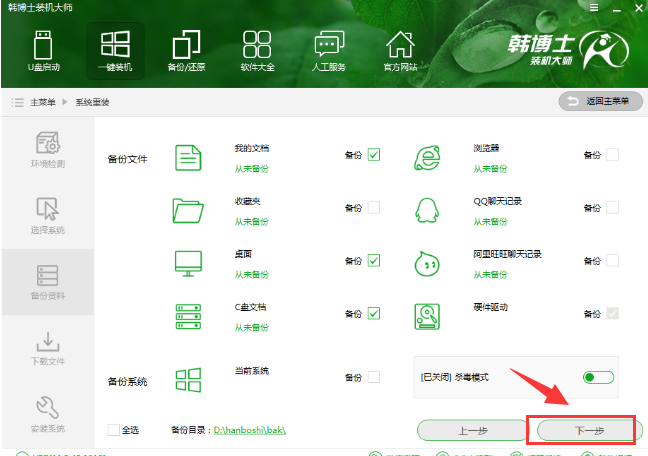Open the hamburger menu in title bar

tap(594, 8)
